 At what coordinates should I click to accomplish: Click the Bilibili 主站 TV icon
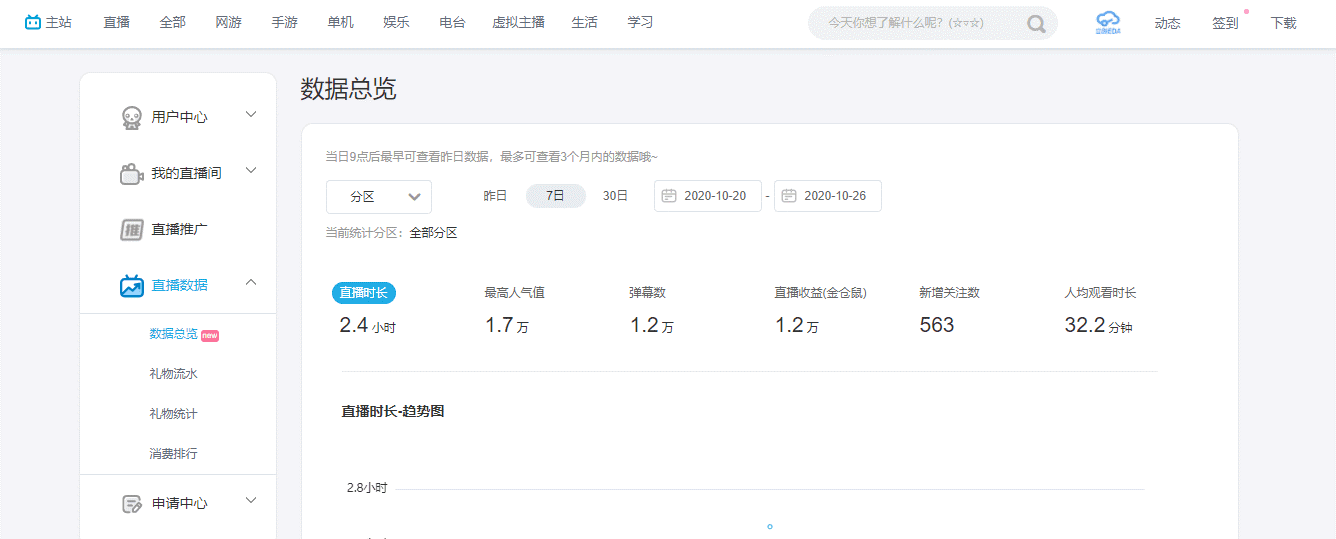[x=34, y=22]
